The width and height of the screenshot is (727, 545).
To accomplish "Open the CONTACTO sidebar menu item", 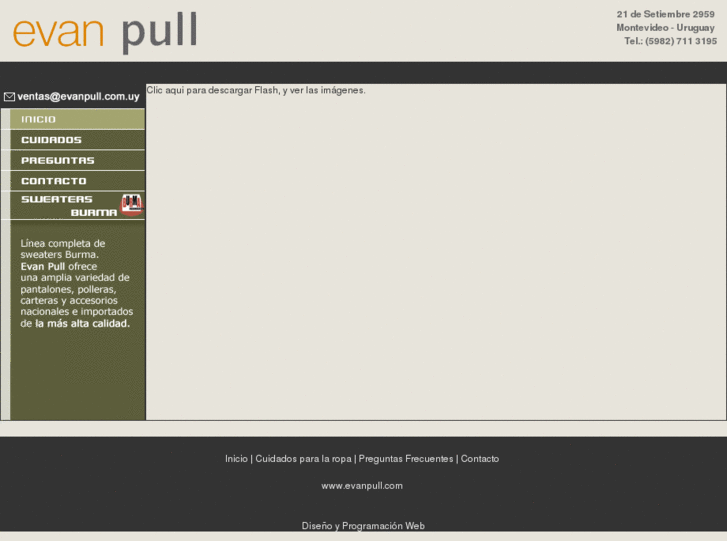I will pos(77,181).
